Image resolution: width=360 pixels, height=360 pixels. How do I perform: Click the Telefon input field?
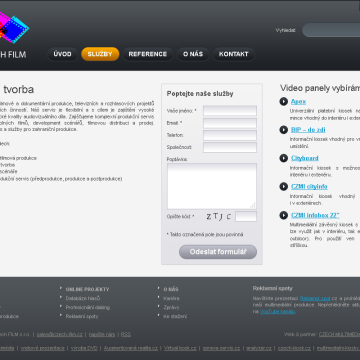click(230, 135)
